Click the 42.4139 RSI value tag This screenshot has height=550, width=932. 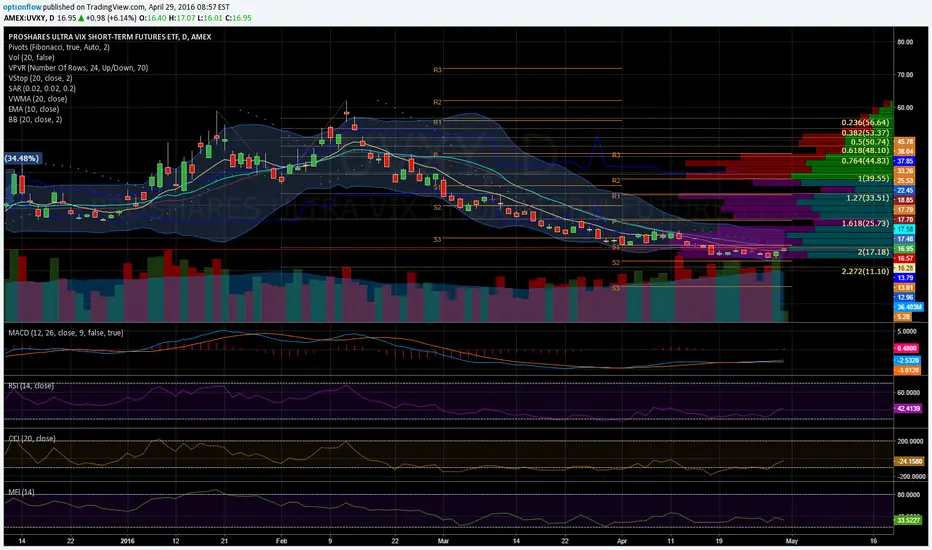tap(909, 408)
